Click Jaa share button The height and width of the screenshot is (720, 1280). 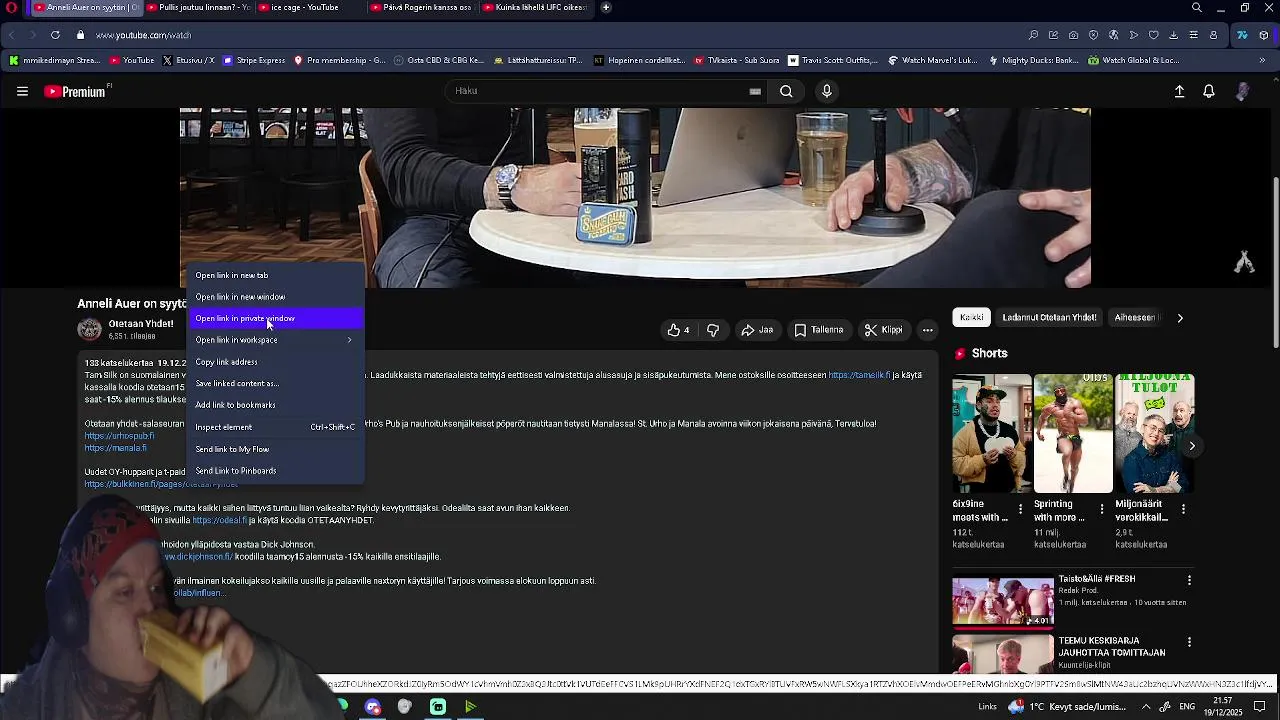click(757, 330)
